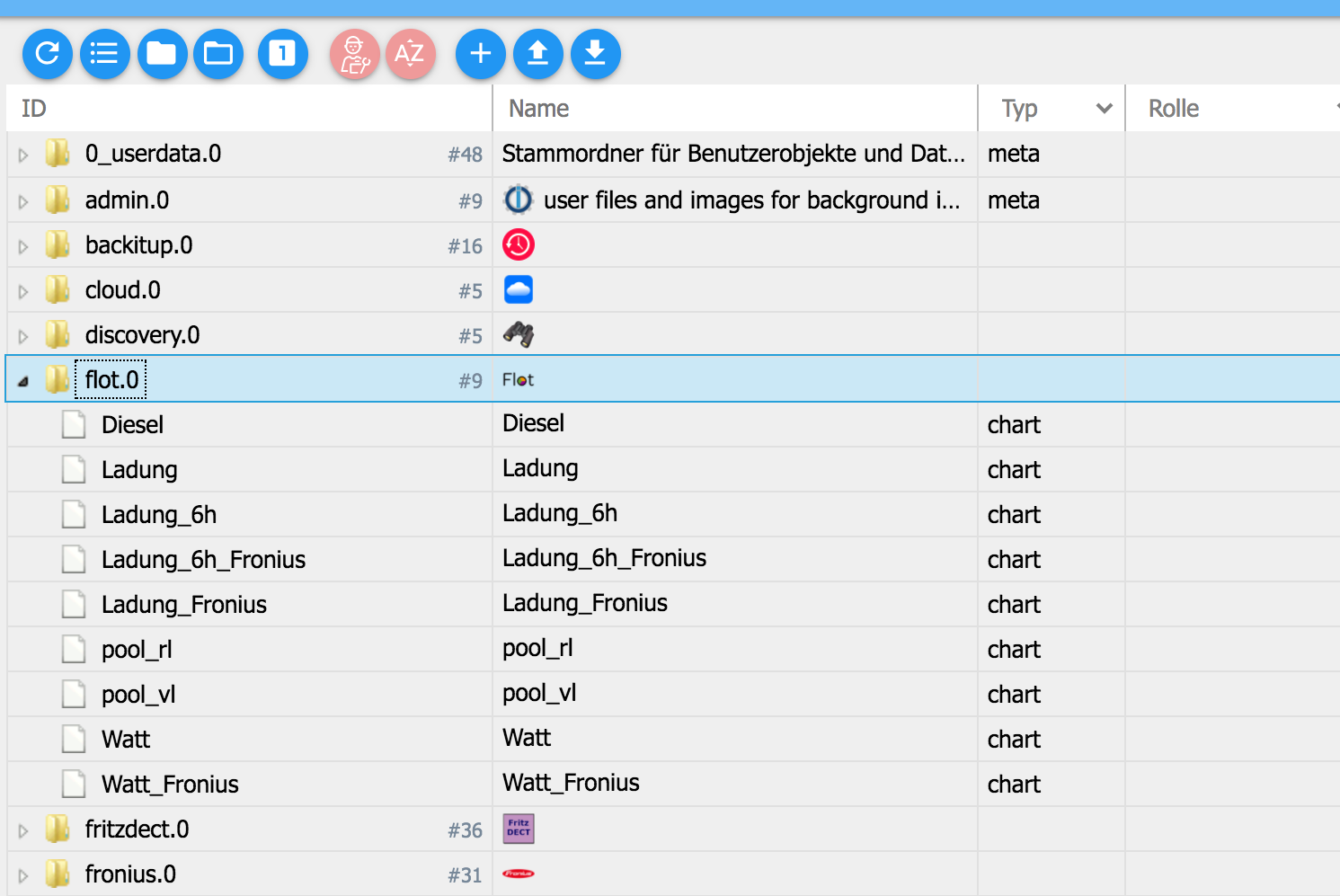This screenshot has width=1340, height=896.
Task: Toggle expert mode button
Action: pyautogui.click(x=355, y=54)
